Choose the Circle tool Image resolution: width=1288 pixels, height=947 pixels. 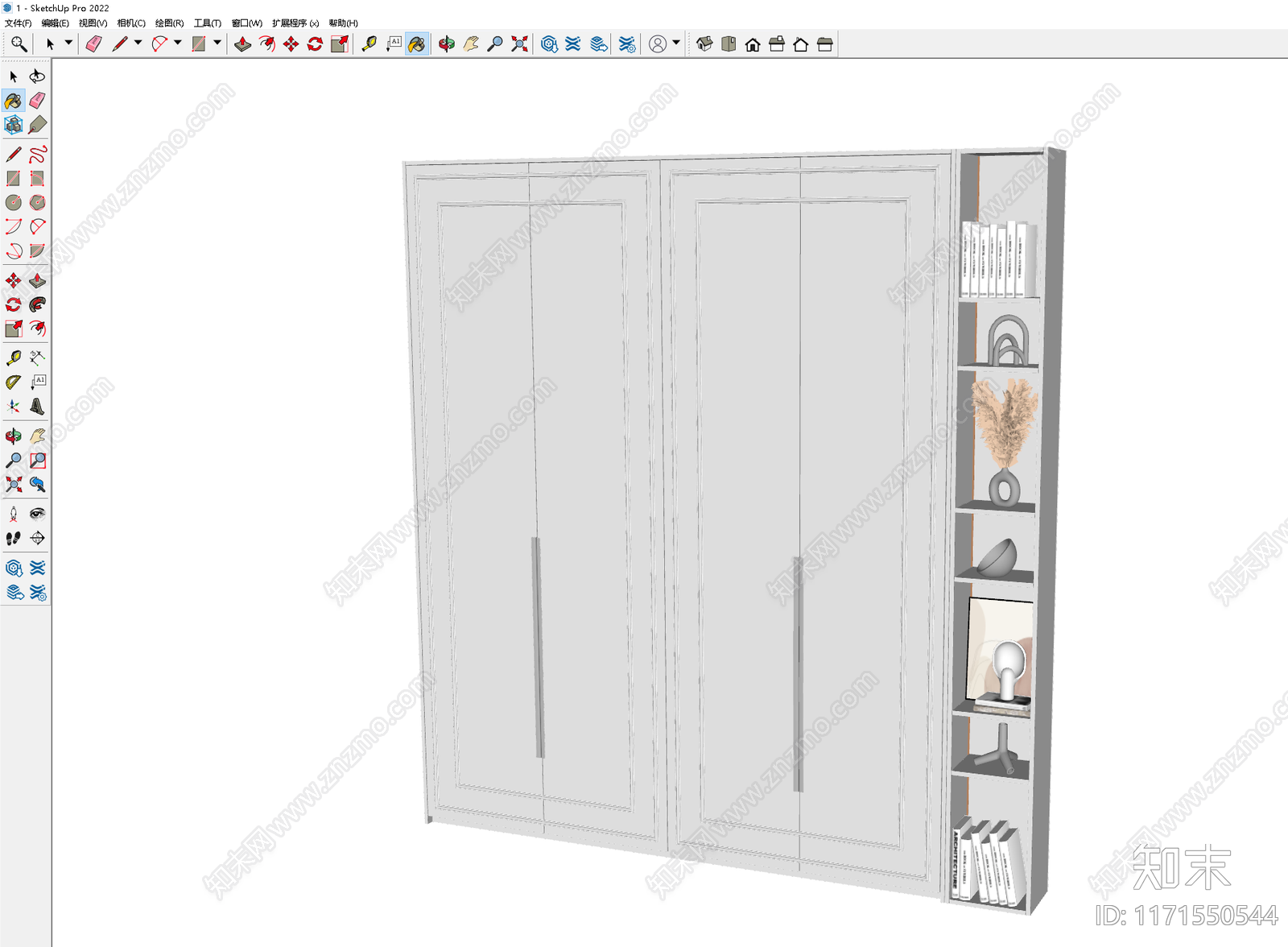pos(14,202)
